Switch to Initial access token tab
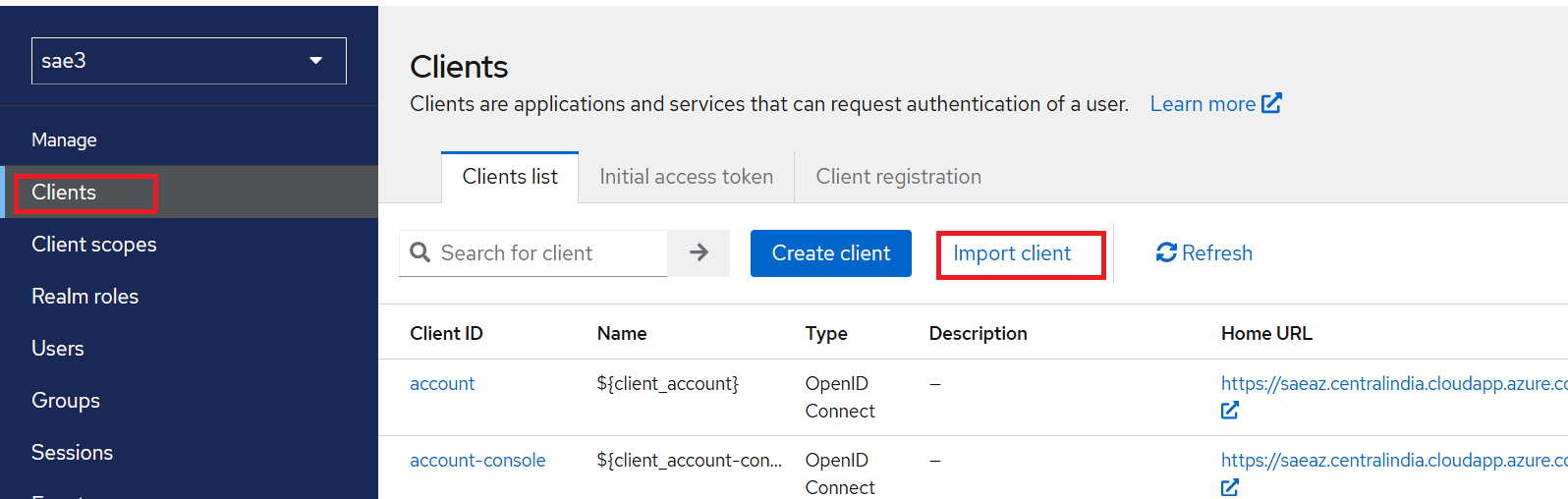The height and width of the screenshot is (499, 1568). tap(686, 177)
